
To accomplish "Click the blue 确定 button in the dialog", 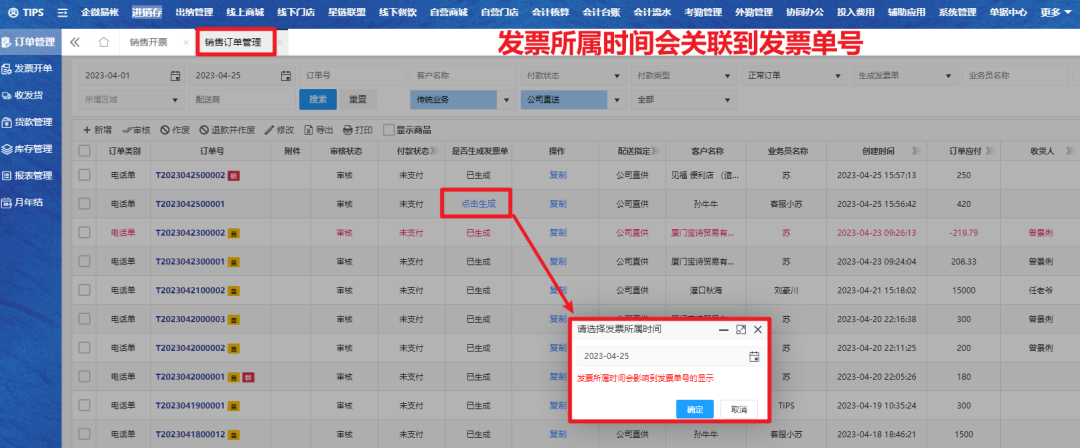I will click(695, 410).
